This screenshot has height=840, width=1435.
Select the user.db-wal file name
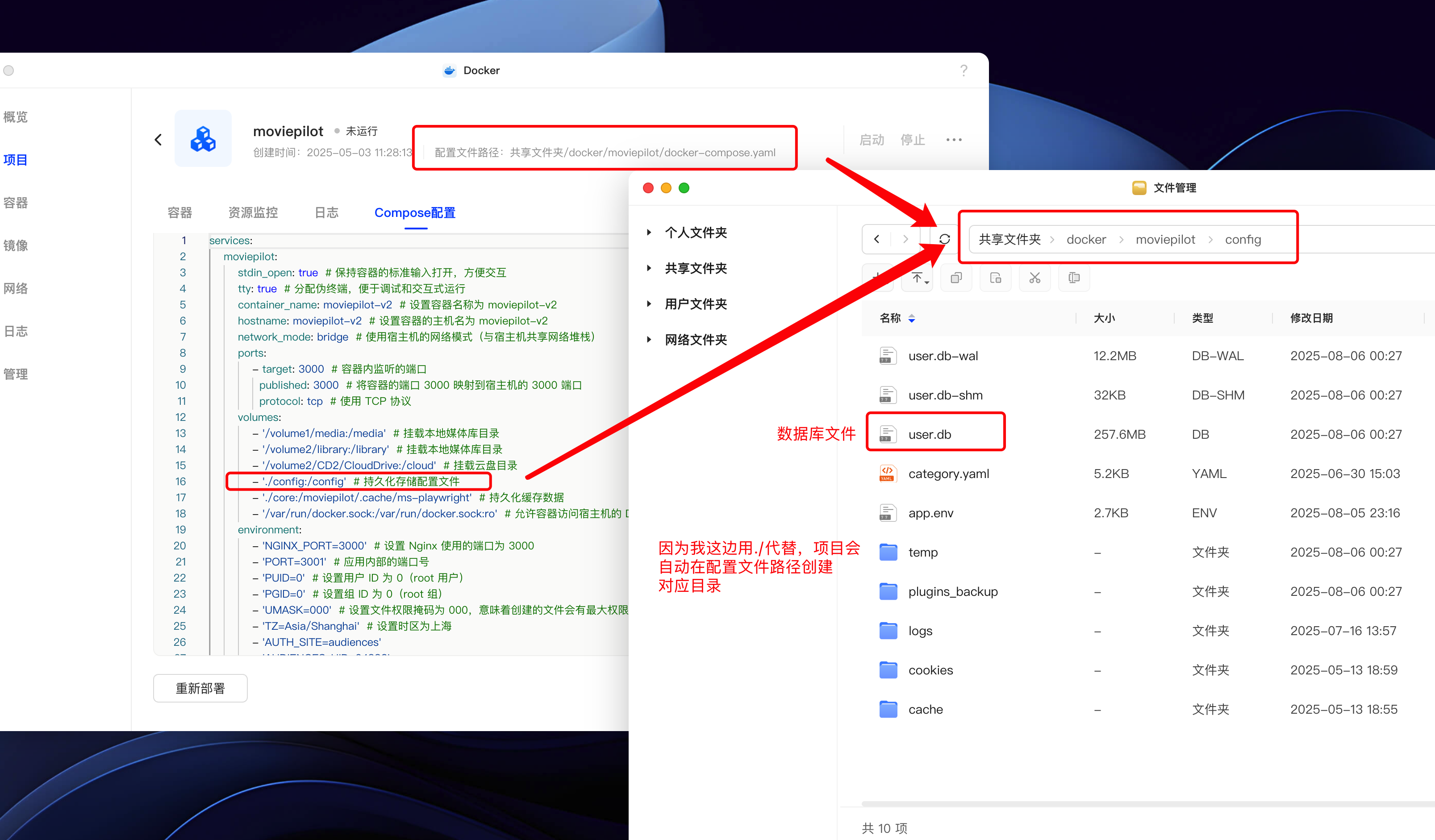943,356
